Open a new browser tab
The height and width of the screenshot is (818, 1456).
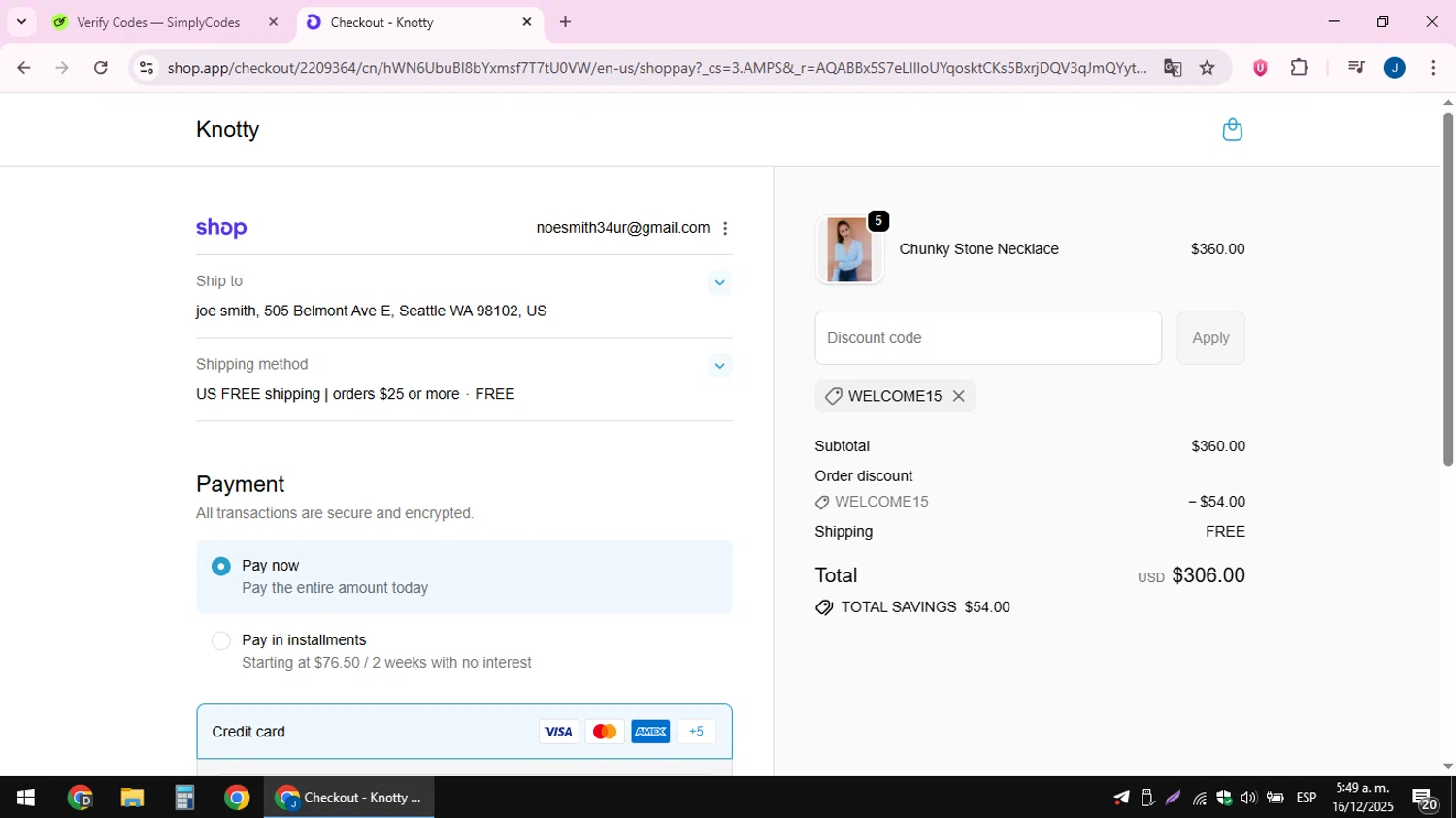[565, 22]
